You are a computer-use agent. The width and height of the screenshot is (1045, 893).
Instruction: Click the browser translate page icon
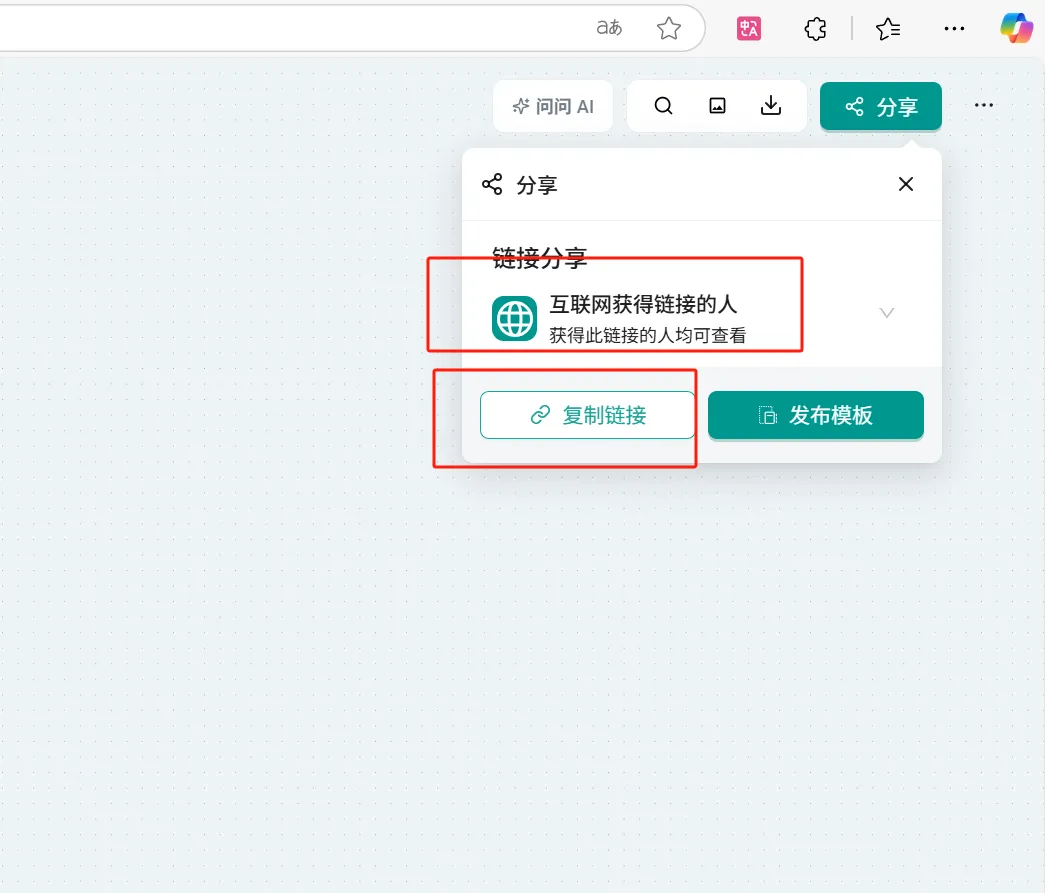click(x=609, y=28)
